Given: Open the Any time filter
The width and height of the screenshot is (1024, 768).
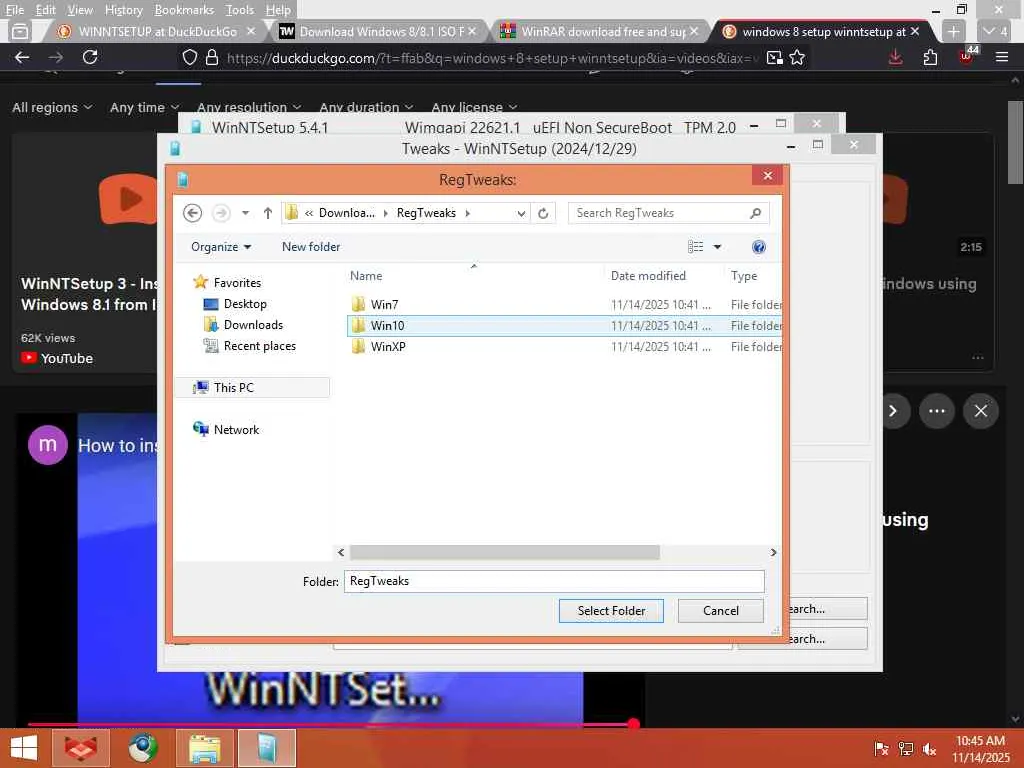Looking at the screenshot, I should pyautogui.click(x=144, y=107).
